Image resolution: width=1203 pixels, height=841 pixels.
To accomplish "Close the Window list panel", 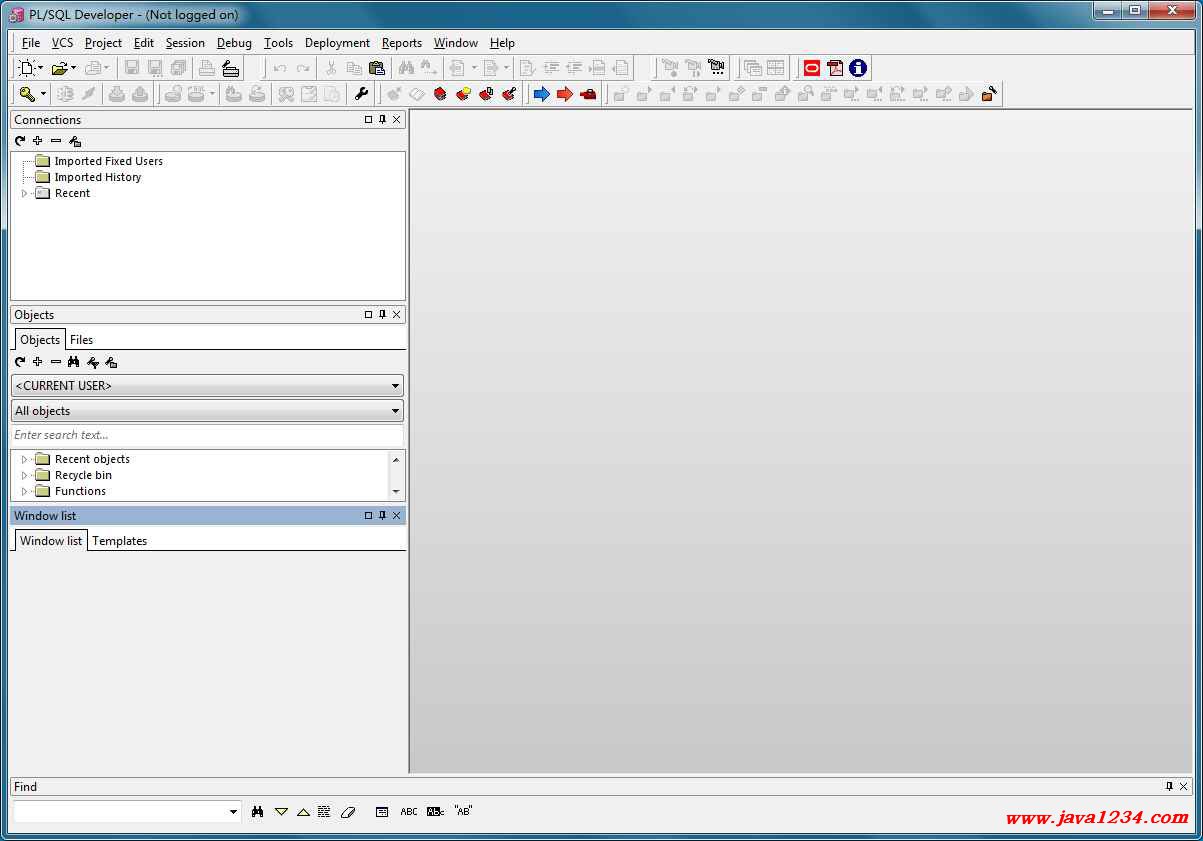I will (397, 515).
